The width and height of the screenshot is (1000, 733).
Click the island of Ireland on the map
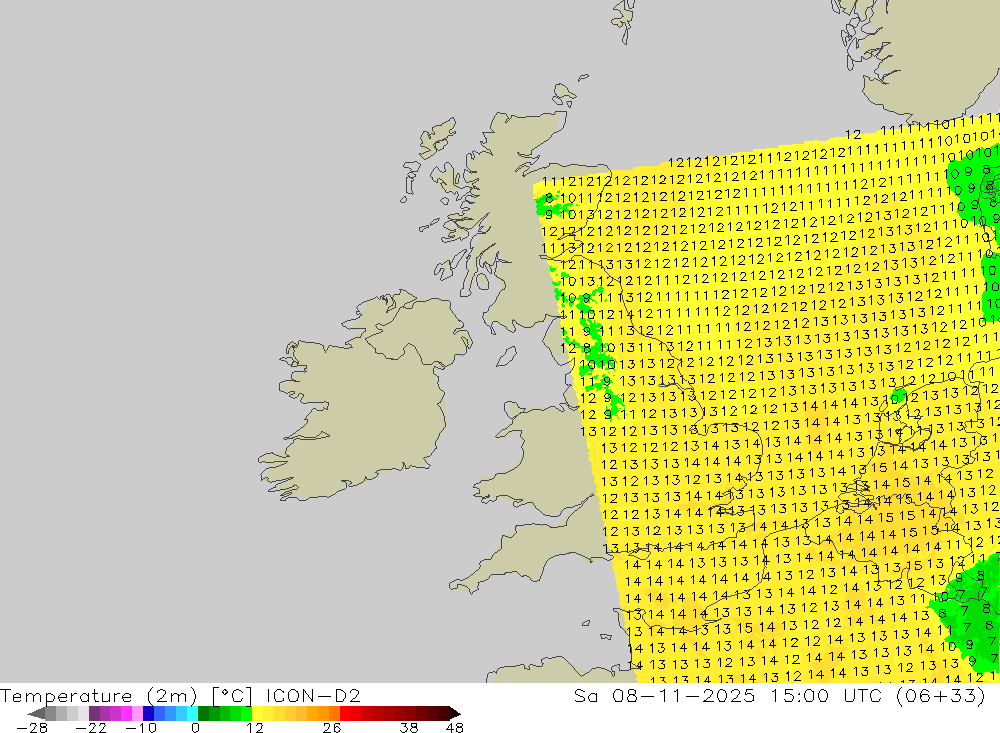click(364, 396)
